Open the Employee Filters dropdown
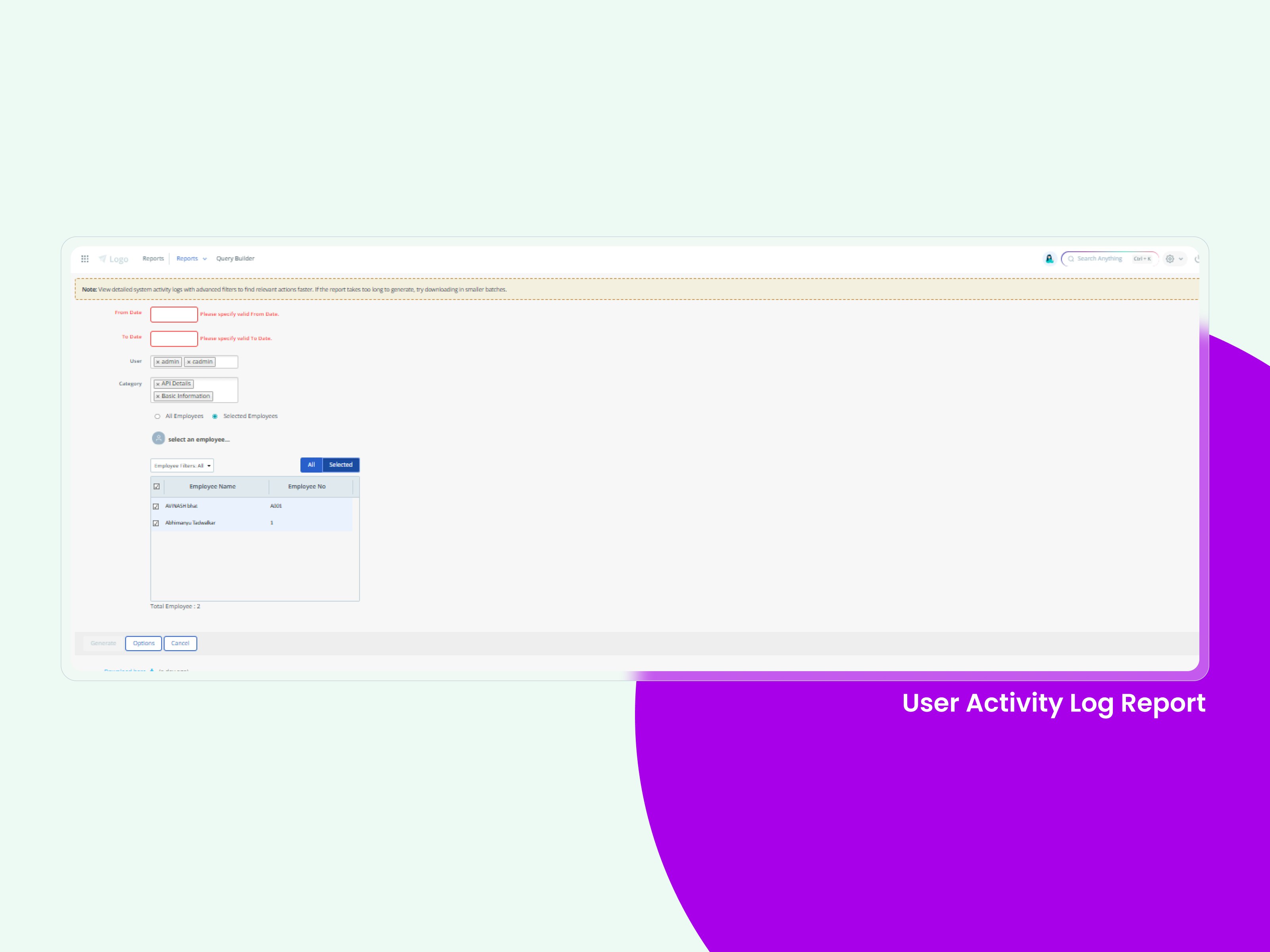 182,466
